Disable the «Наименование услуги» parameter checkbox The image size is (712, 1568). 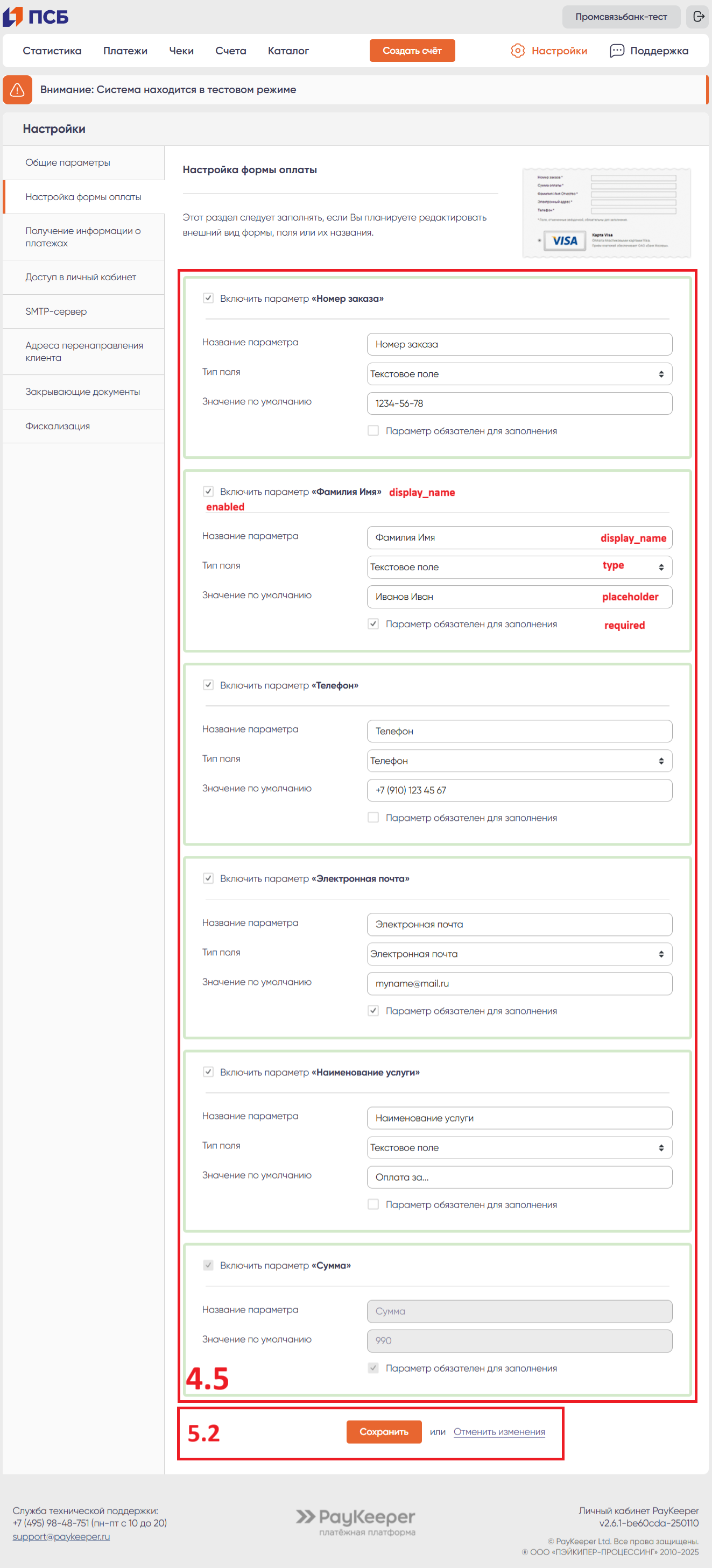(x=208, y=1072)
